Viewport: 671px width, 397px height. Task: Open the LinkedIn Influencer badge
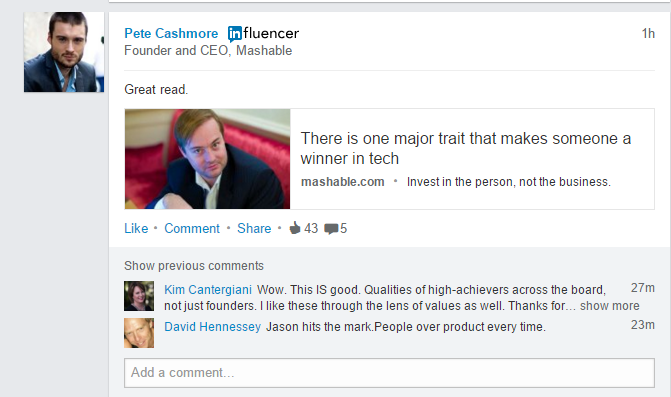[x=263, y=33]
